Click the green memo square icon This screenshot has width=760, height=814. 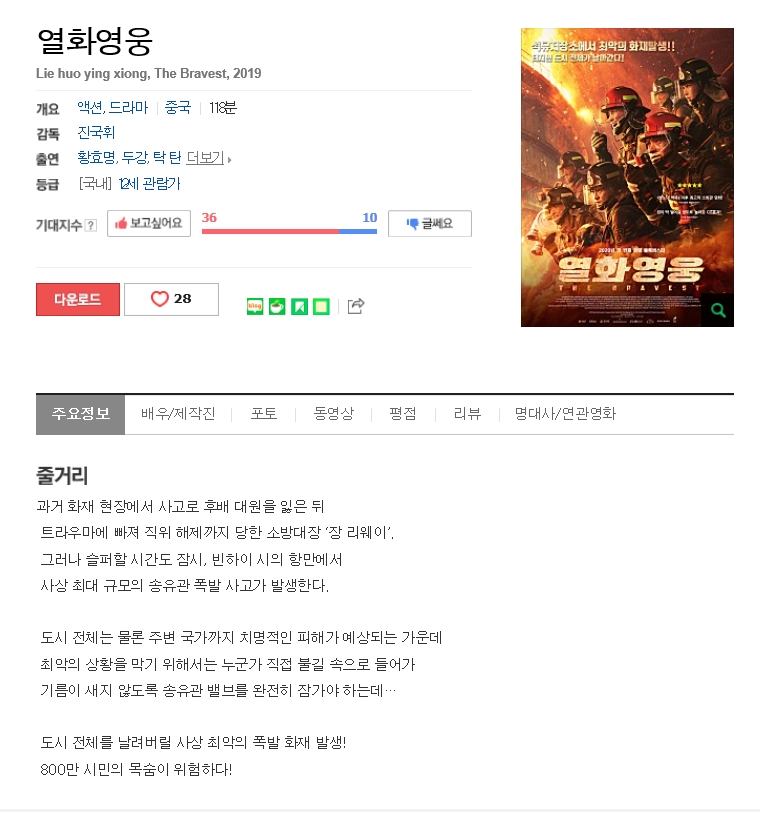(321, 306)
